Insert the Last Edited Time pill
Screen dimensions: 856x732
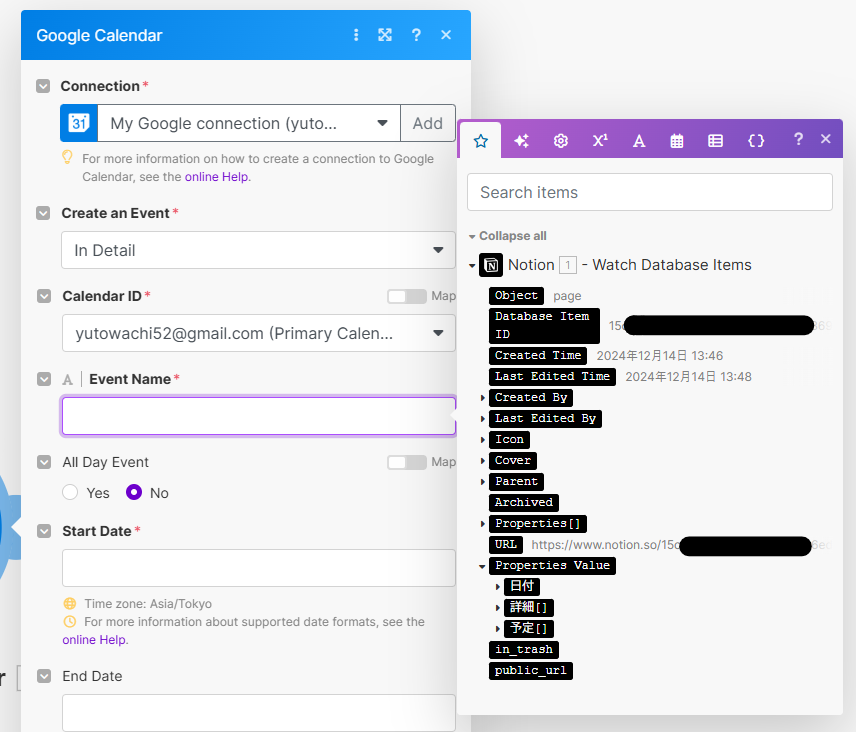[552, 377]
